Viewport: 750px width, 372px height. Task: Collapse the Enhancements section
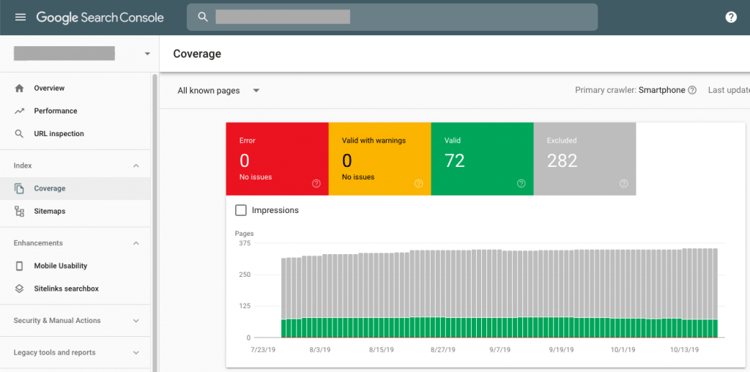[136, 243]
